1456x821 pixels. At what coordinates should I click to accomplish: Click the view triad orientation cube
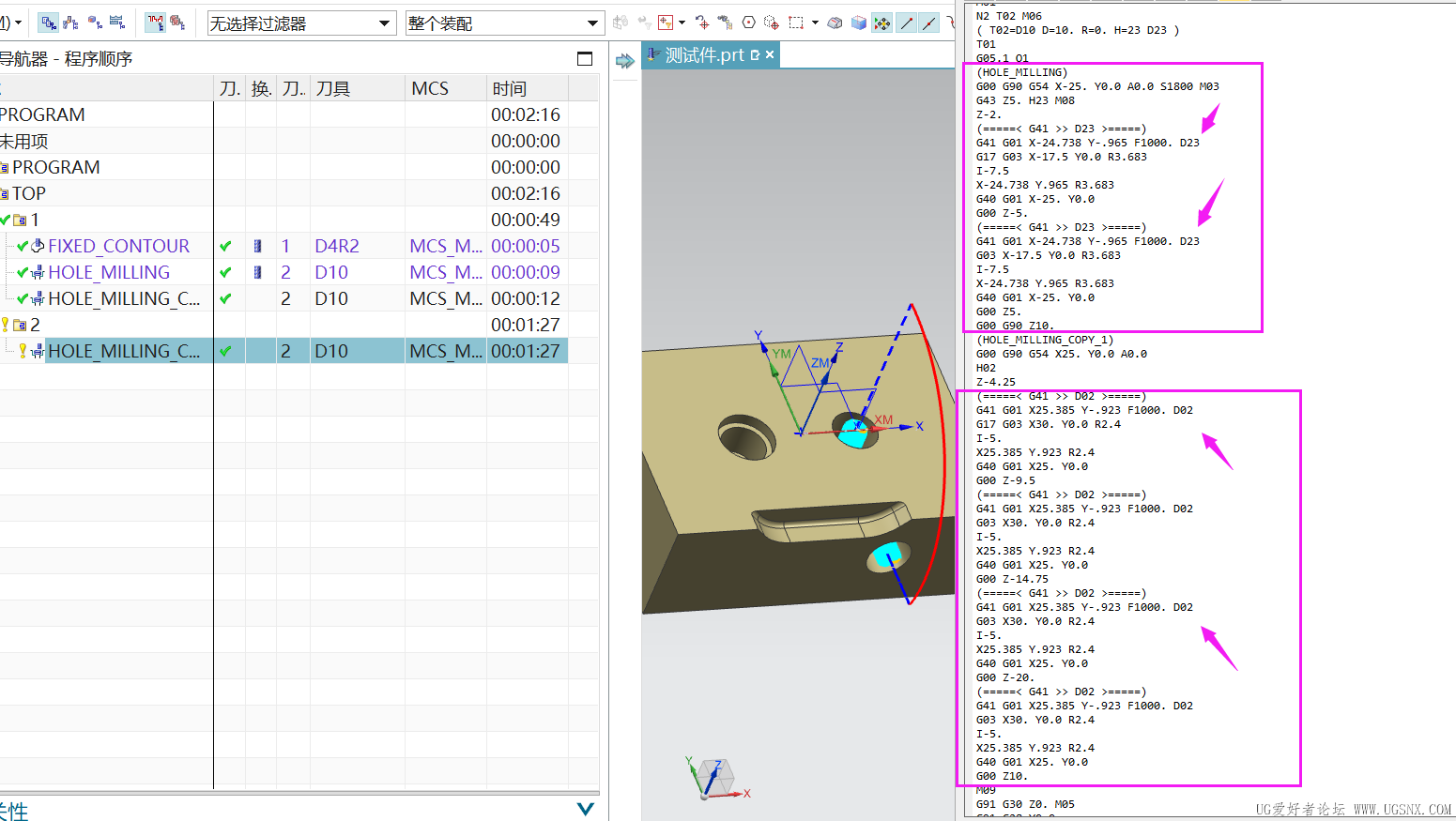(715, 779)
